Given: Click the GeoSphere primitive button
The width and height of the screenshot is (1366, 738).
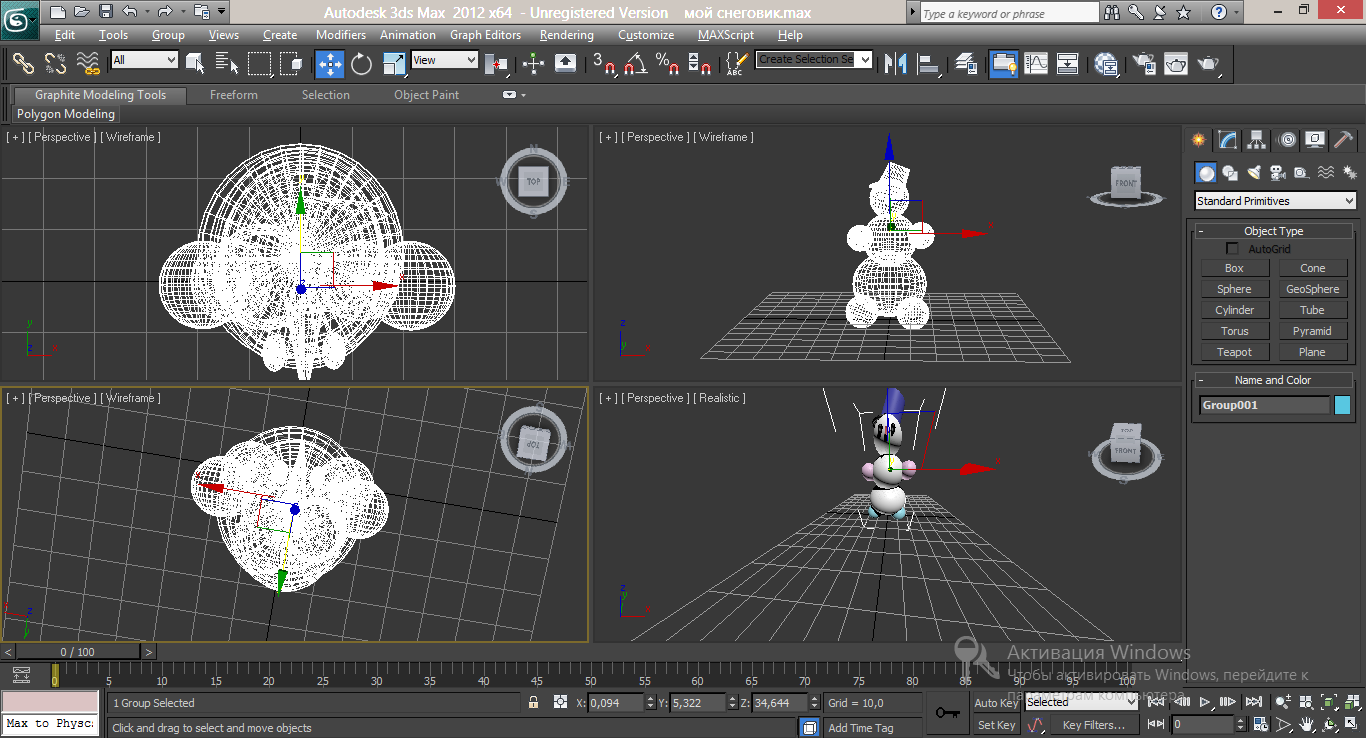Looking at the screenshot, I should click(1312, 289).
